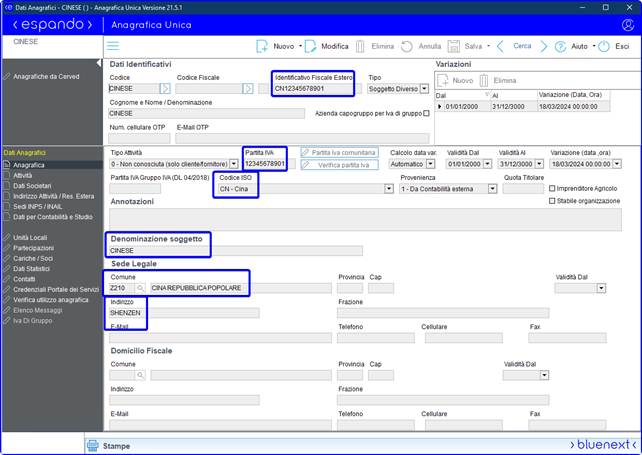Click the Modifica toolbar button
Screen dimensions: 642x455
327,46
